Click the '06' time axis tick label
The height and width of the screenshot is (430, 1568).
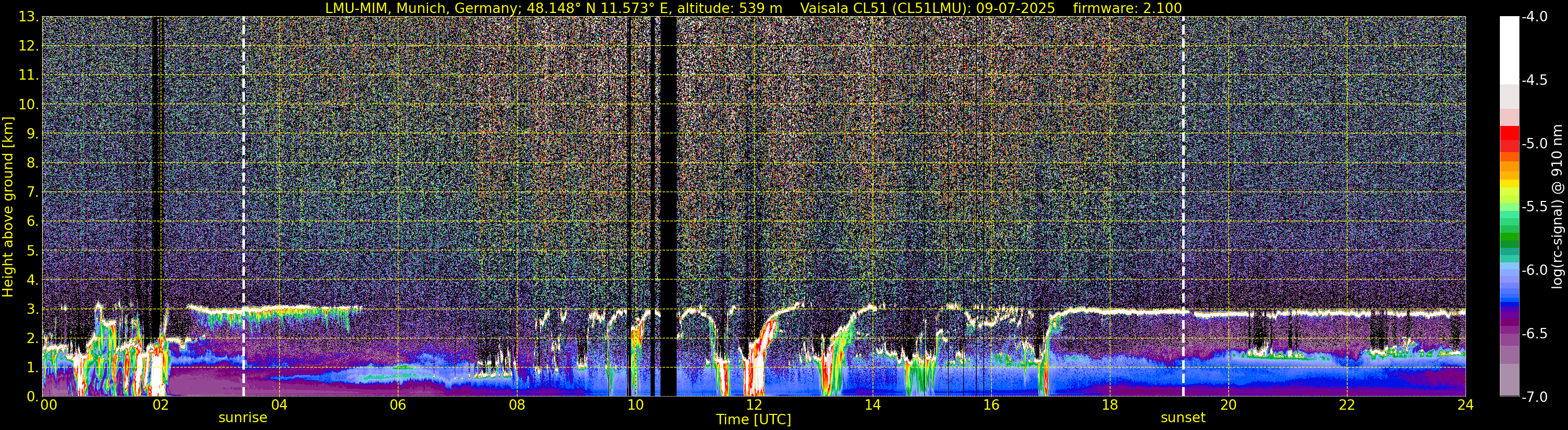tap(397, 405)
